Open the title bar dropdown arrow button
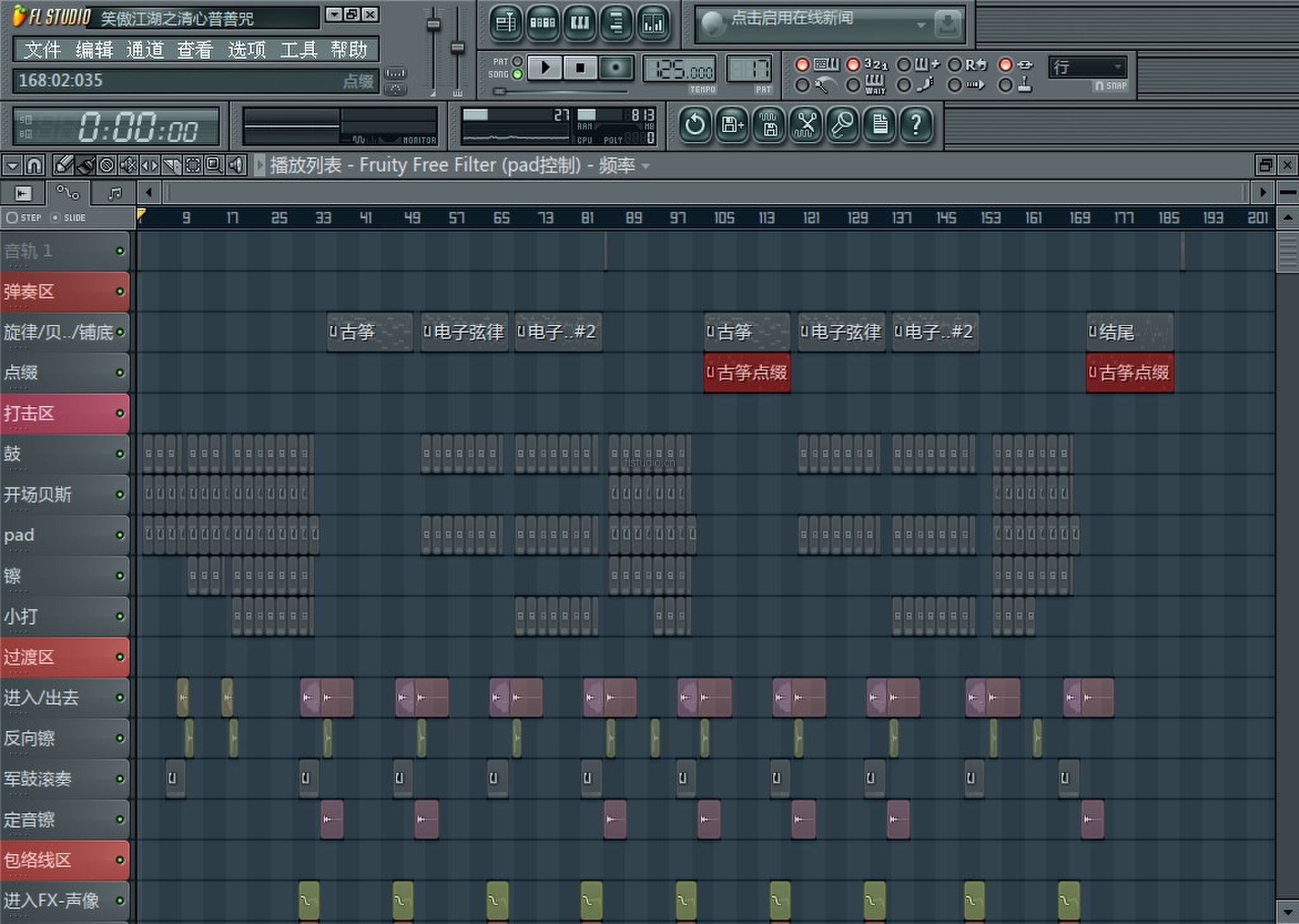The image size is (1299, 924). [333, 14]
